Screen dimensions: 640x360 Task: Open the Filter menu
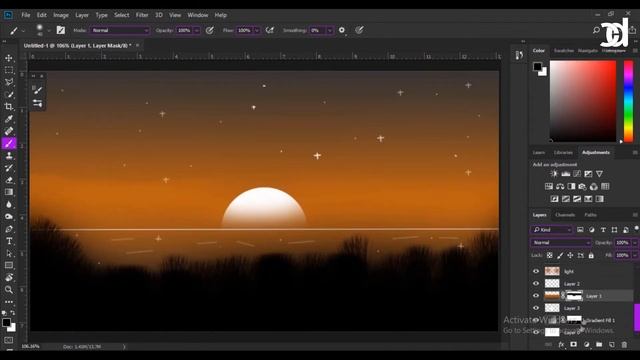tap(142, 15)
